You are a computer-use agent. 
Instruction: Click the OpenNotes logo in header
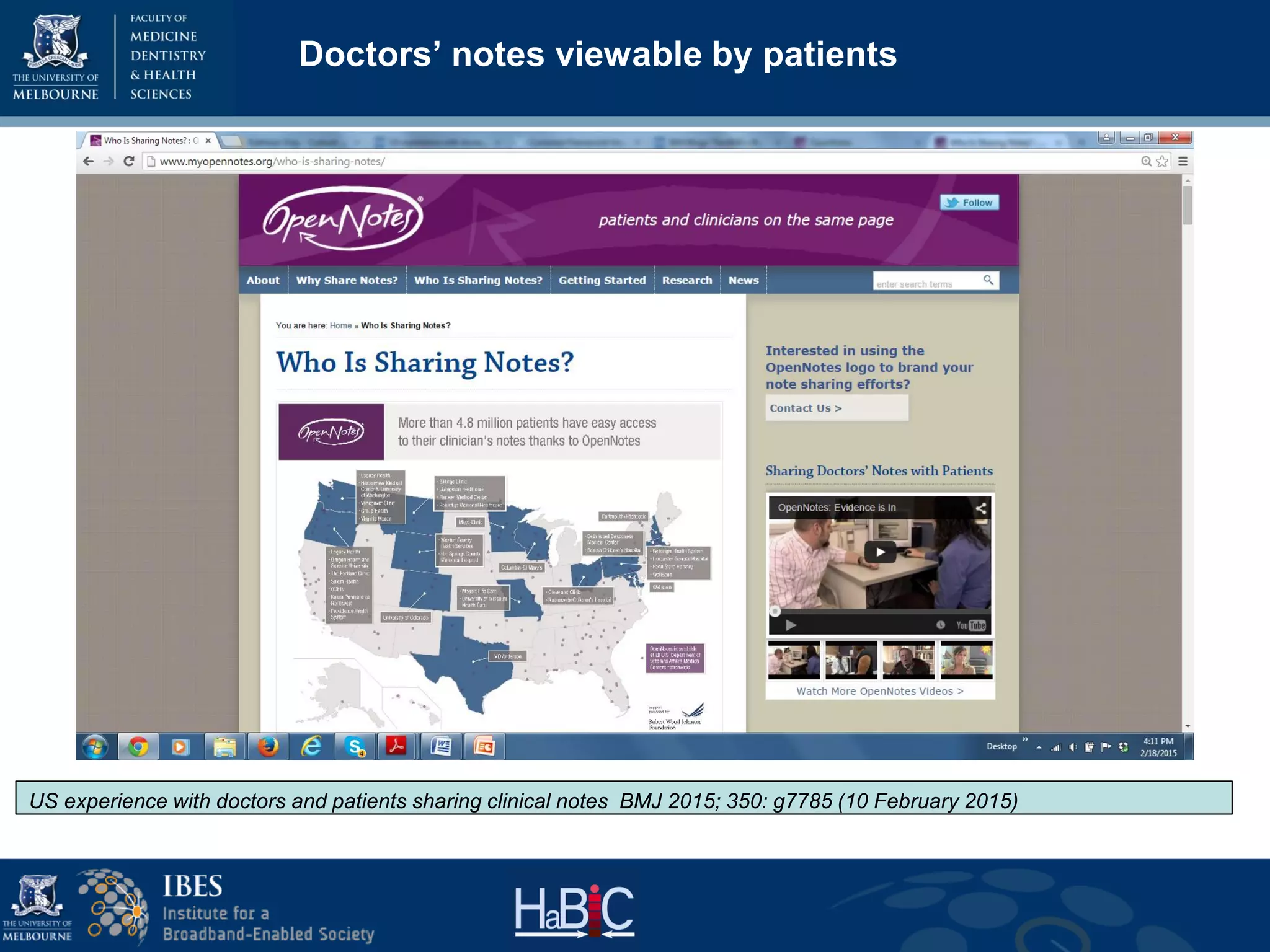coord(343,219)
